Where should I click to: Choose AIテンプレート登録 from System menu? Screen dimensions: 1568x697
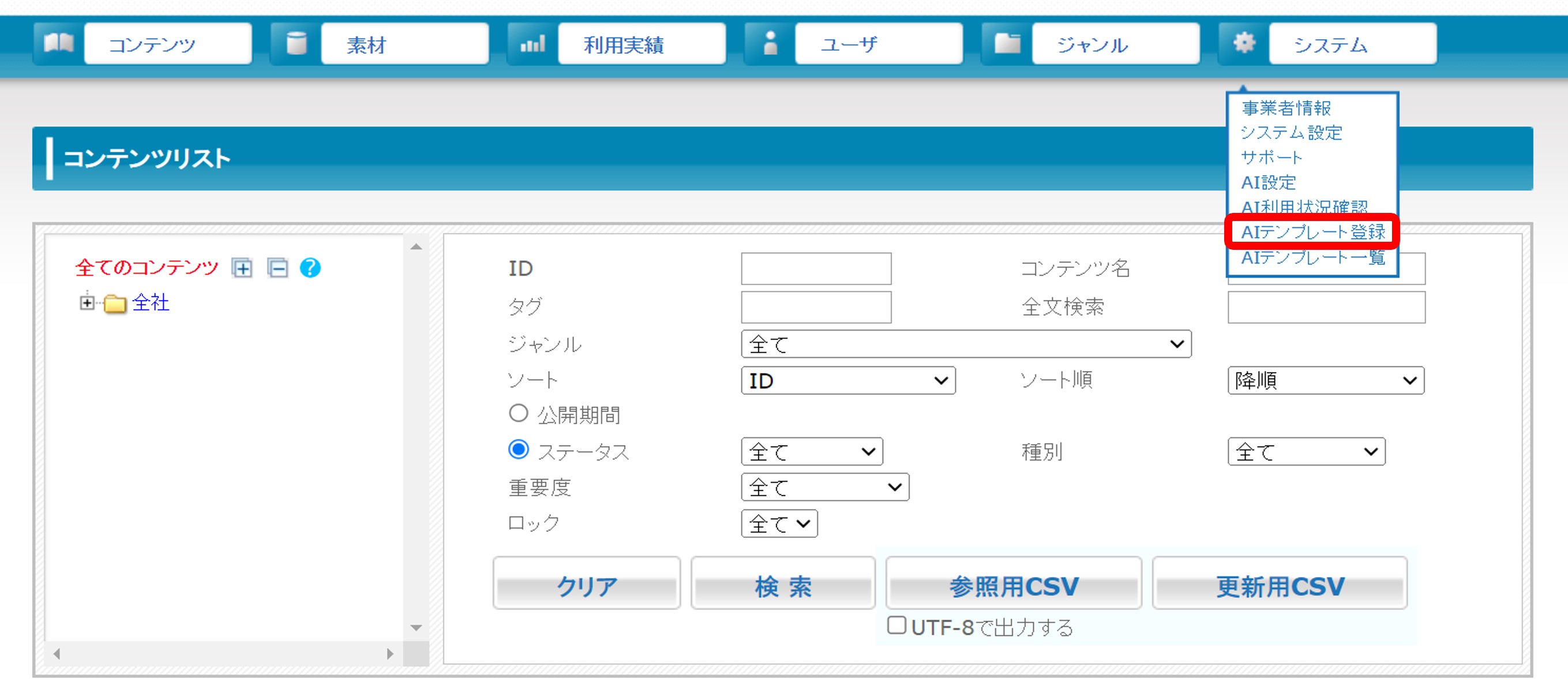pyautogui.click(x=1312, y=232)
